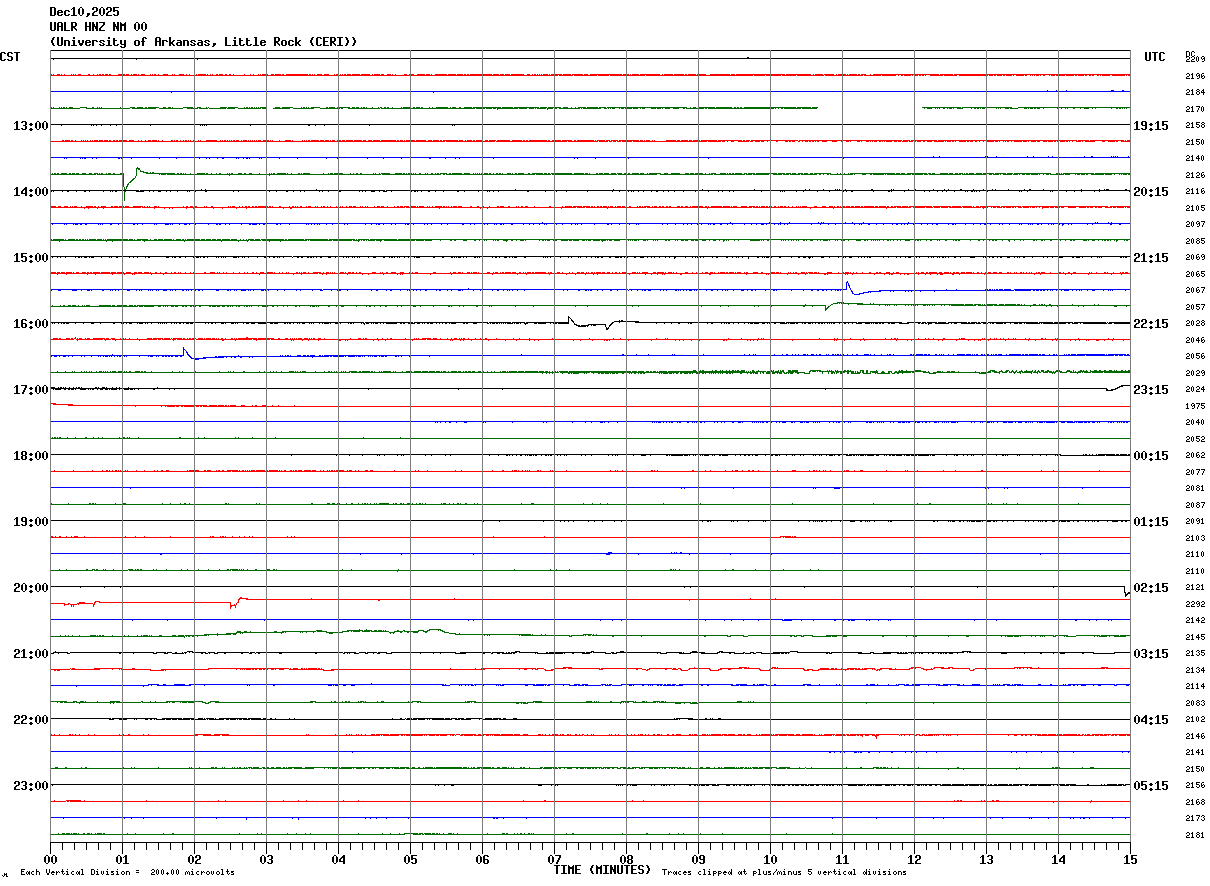Click the 21:15 UTC time label
Screen dimensions: 1210x886
click(x=1150, y=257)
